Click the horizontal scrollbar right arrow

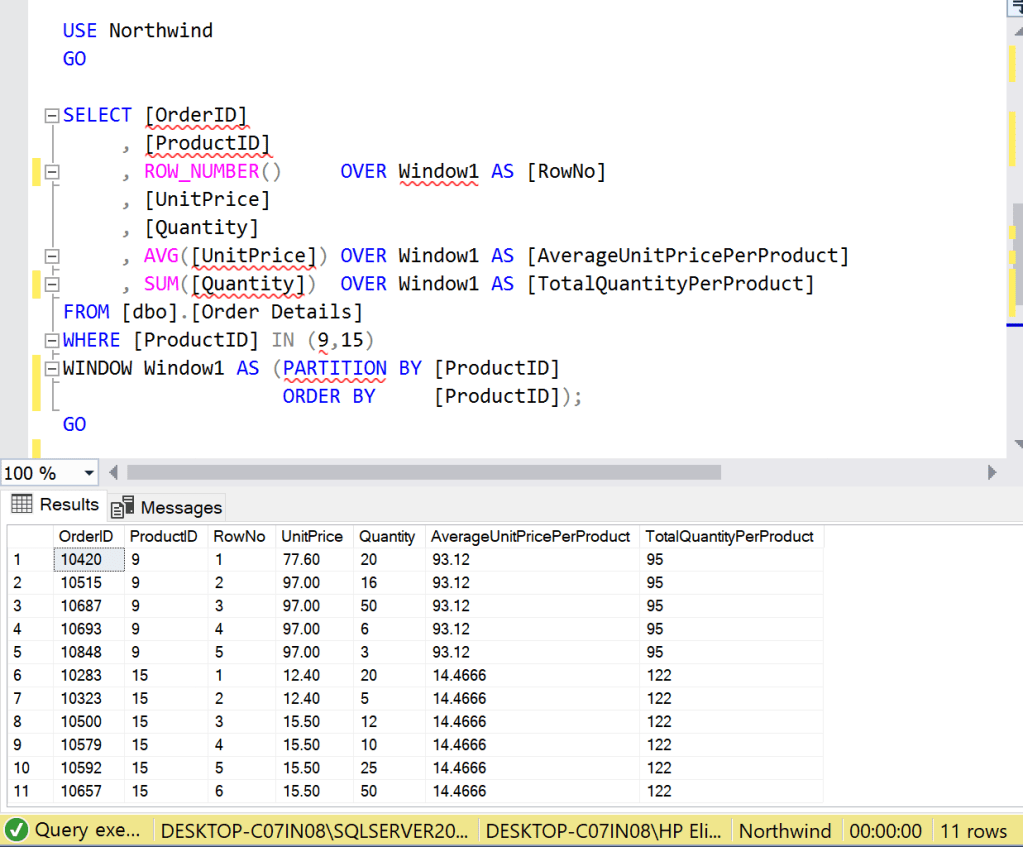992,472
